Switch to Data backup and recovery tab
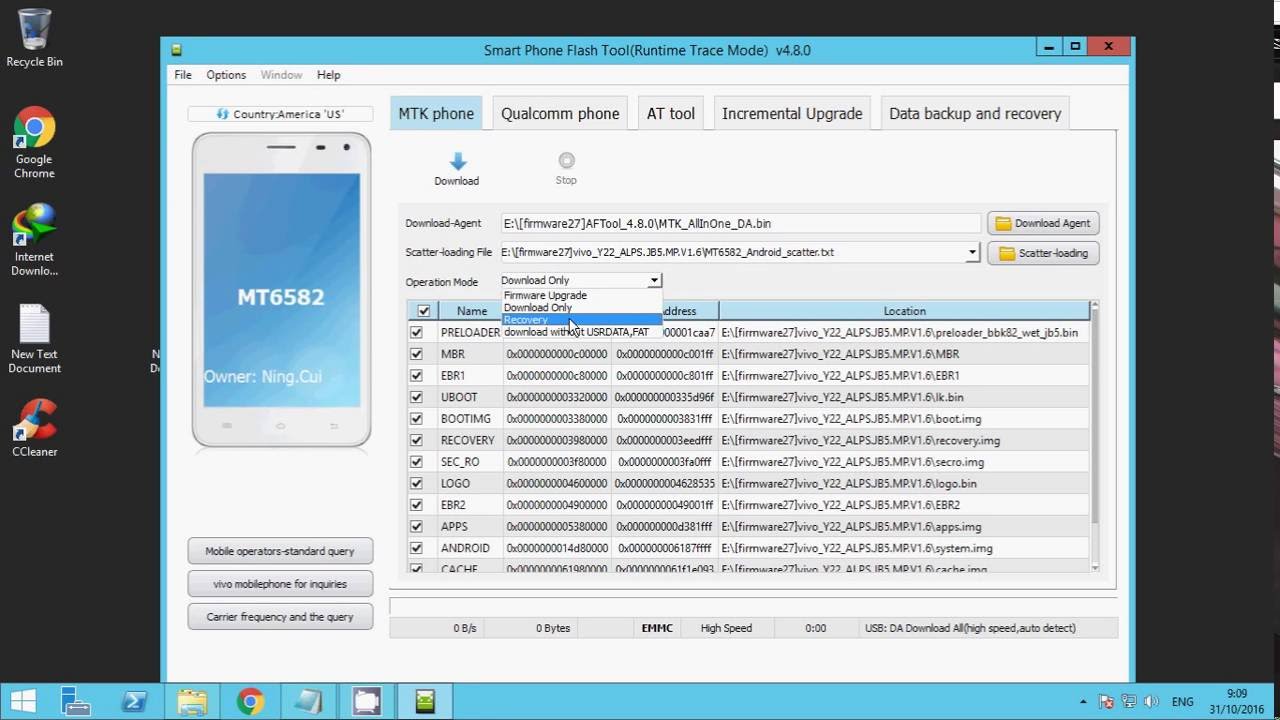Screen dimensions: 1280x720 coord(975,114)
